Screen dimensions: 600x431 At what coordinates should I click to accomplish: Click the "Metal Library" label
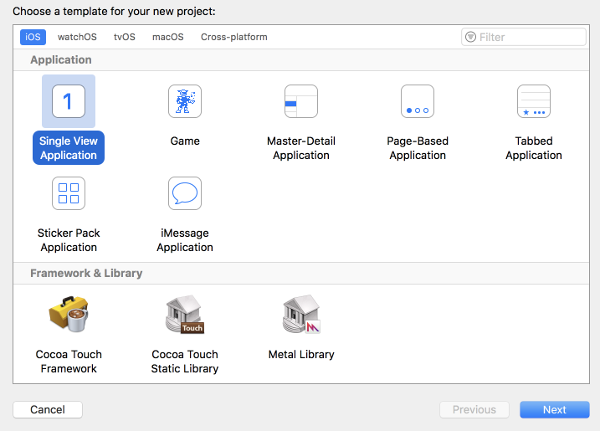[x=301, y=354]
